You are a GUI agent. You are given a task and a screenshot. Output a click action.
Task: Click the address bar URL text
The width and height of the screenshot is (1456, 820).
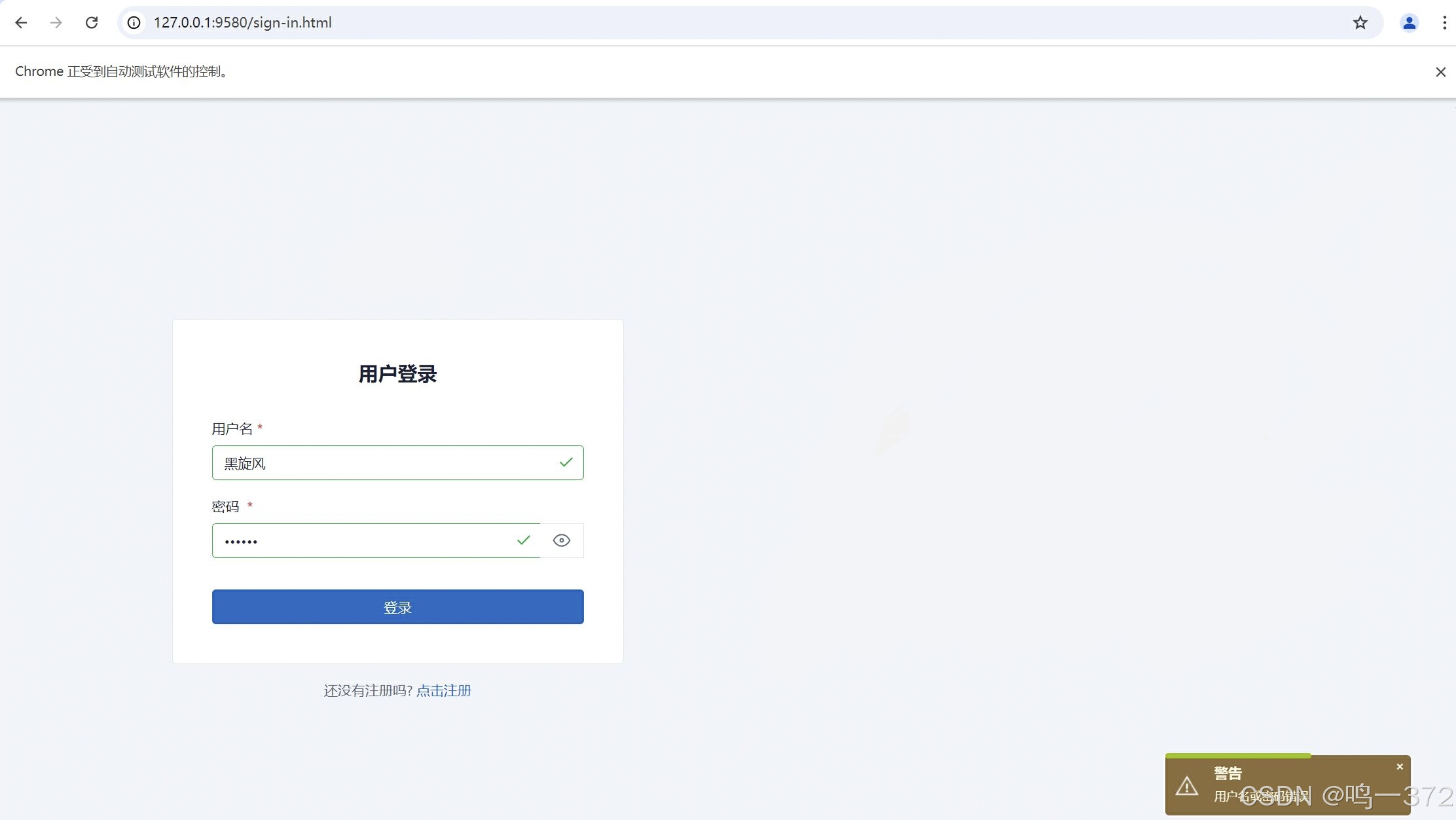point(242,23)
